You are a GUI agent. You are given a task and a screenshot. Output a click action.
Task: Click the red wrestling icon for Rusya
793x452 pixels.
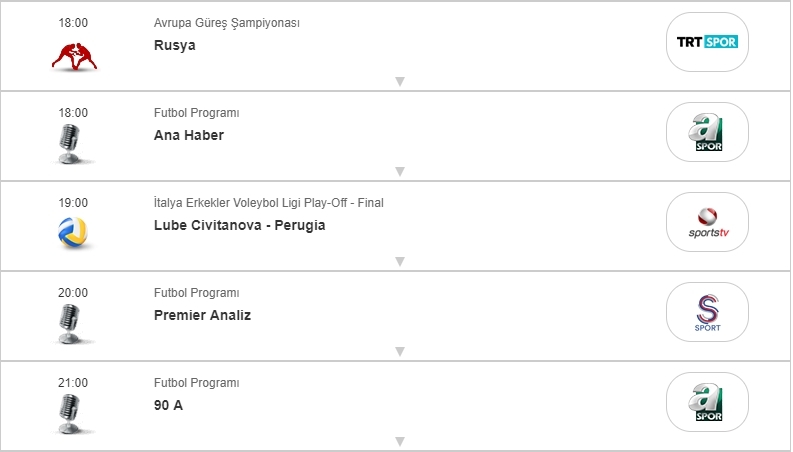tap(73, 57)
